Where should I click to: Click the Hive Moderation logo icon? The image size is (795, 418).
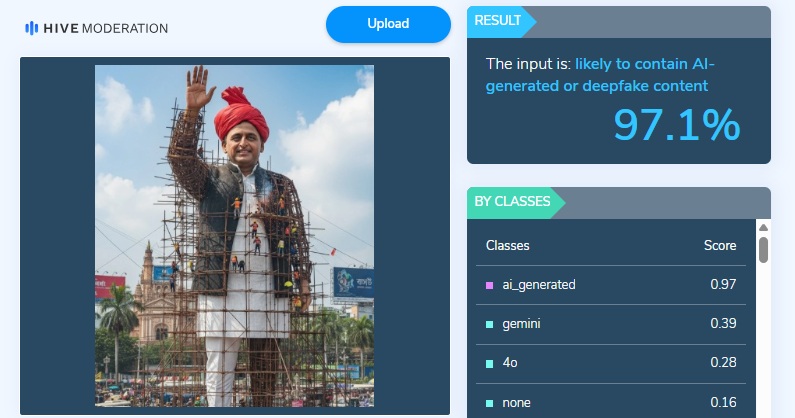[31, 28]
